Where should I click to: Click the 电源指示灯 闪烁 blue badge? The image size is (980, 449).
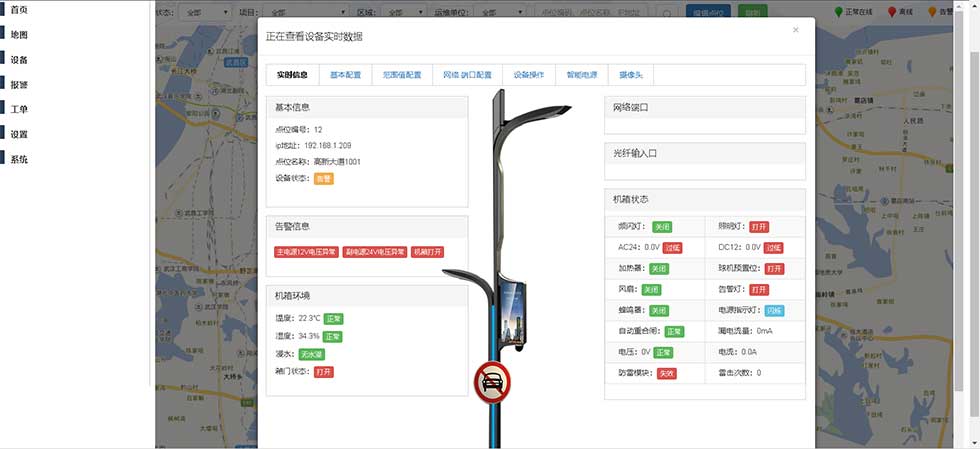[x=775, y=311]
